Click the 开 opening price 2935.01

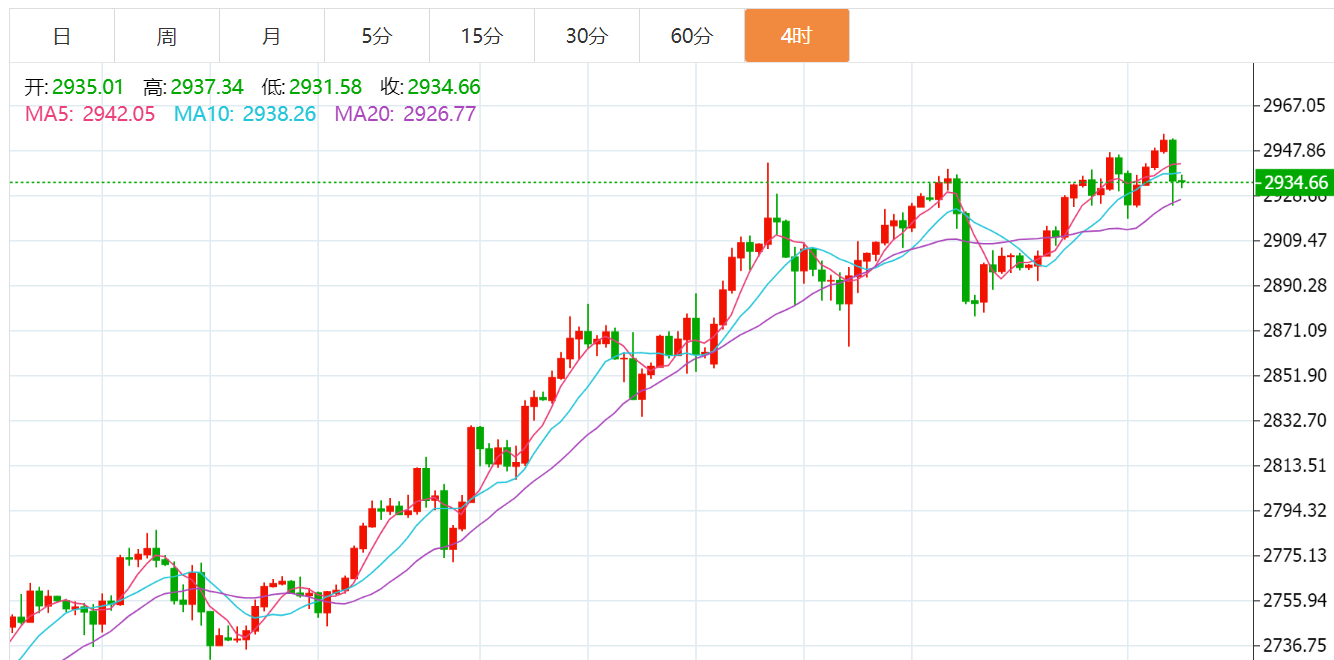(x=88, y=87)
